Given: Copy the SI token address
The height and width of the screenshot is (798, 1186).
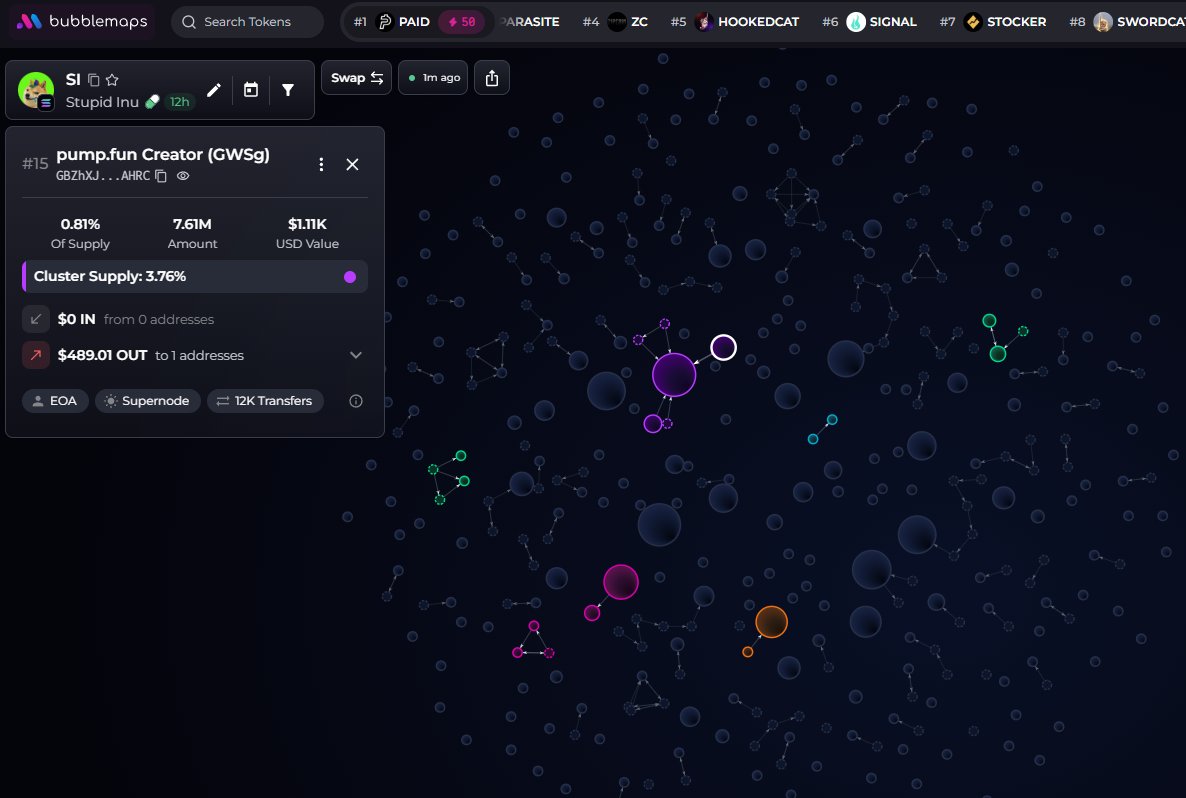Looking at the screenshot, I should pos(94,80).
